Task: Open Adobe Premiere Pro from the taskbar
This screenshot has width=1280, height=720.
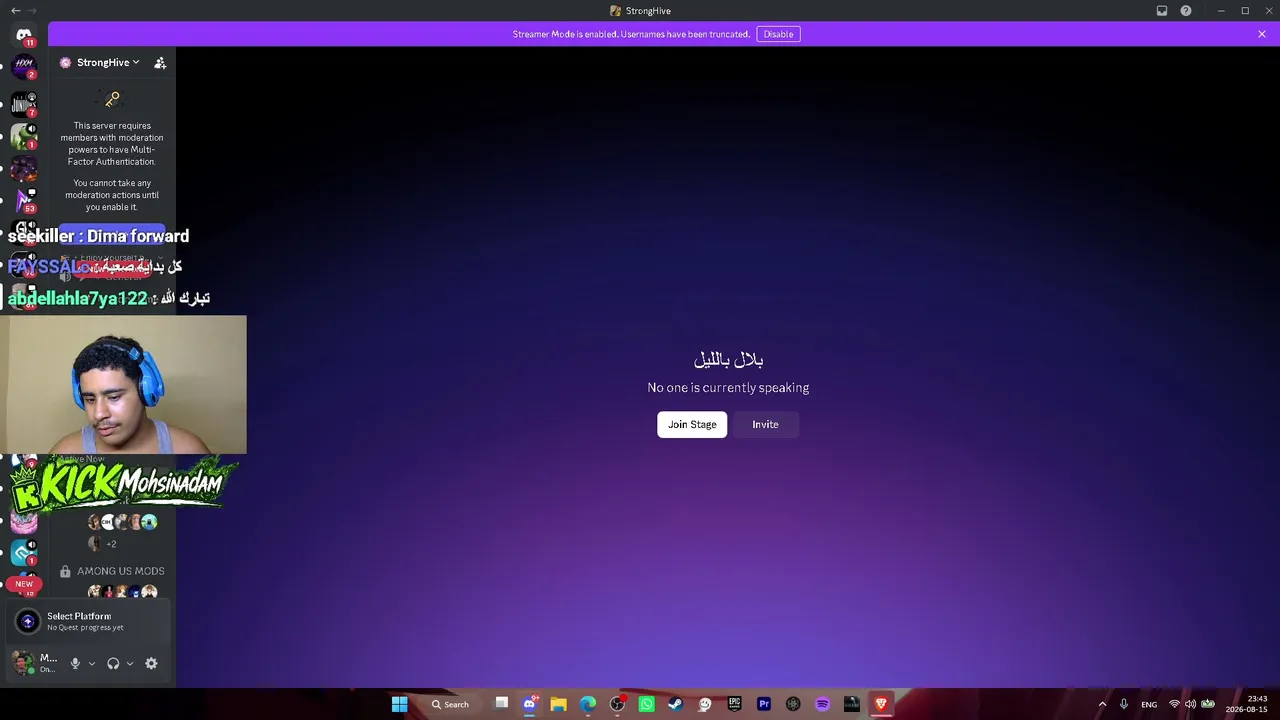Action: click(x=764, y=704)
